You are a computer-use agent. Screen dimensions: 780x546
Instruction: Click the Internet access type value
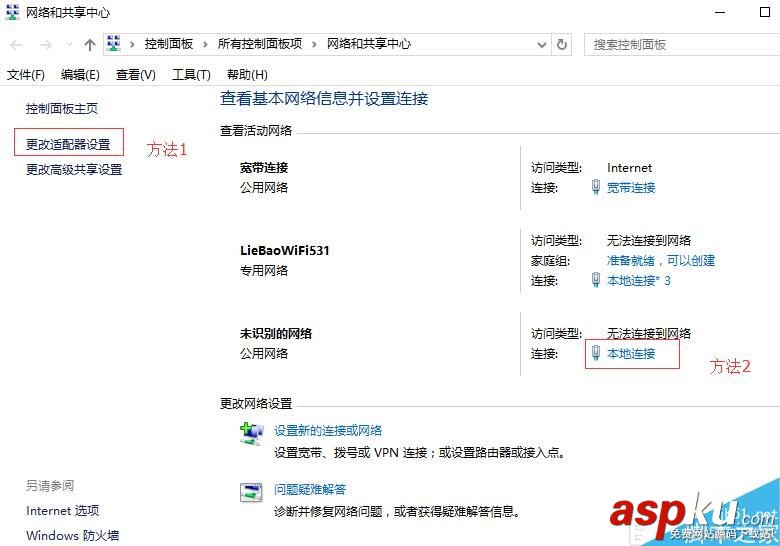pos(629,168)
